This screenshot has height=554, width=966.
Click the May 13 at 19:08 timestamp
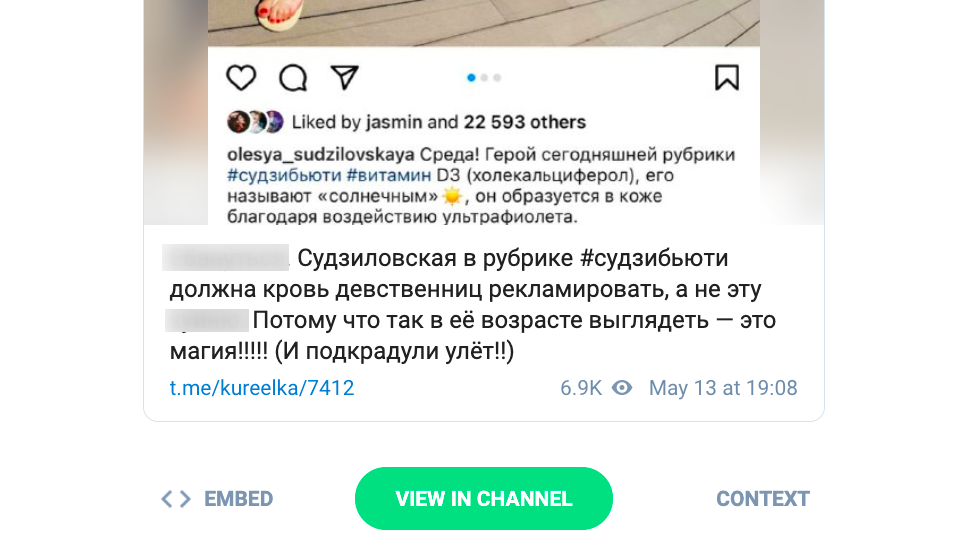pos(723,388)
